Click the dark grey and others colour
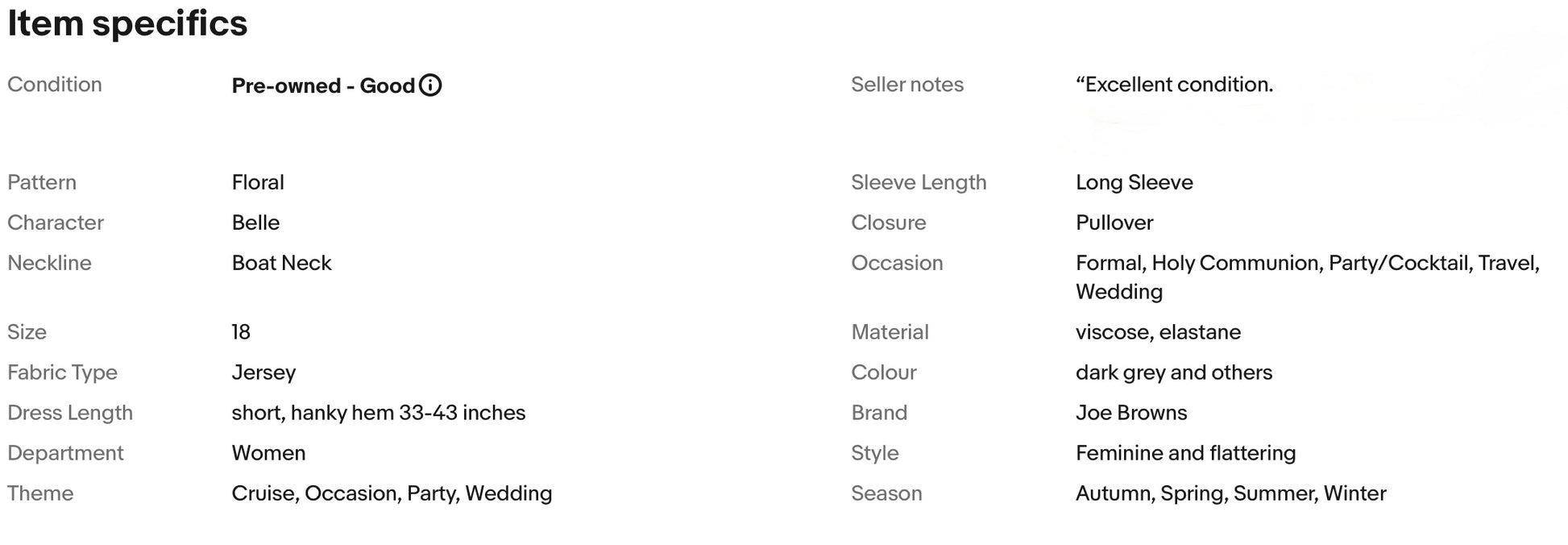 [x=1173, y=372]
